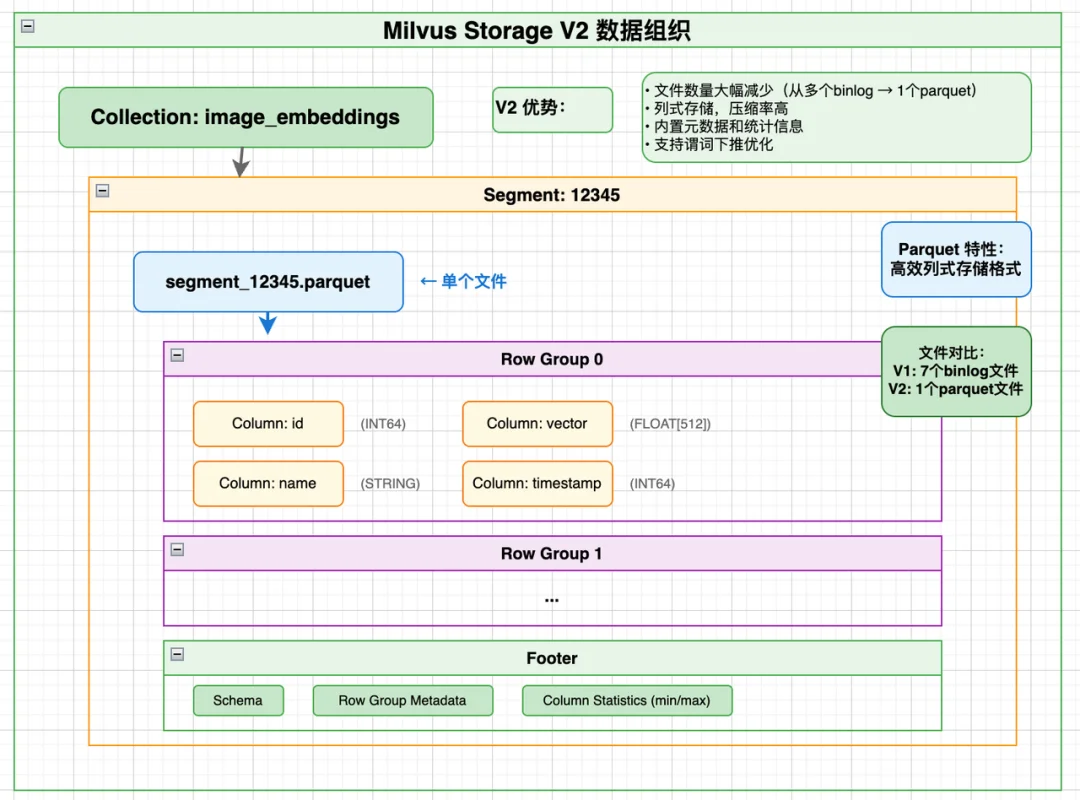Select the Column: vector box
The width and height of the screenshot is (1080, 800).
click(537, 424)
